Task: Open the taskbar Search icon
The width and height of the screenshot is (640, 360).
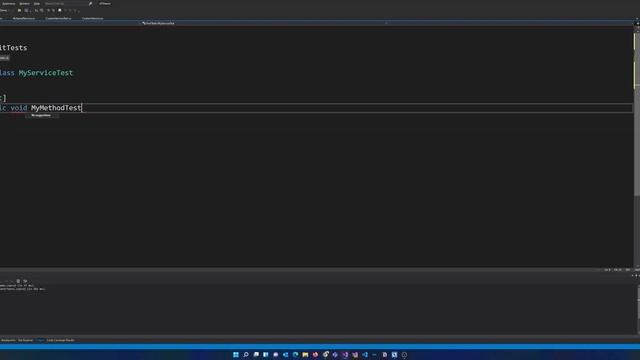Action: coord(246,355)
